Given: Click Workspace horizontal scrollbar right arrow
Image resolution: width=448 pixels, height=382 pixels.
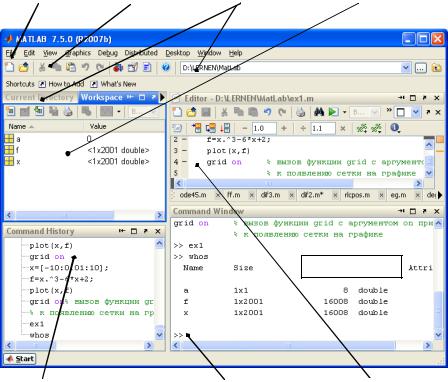Looking at the screenshot, I should click(x=159, y=215).
